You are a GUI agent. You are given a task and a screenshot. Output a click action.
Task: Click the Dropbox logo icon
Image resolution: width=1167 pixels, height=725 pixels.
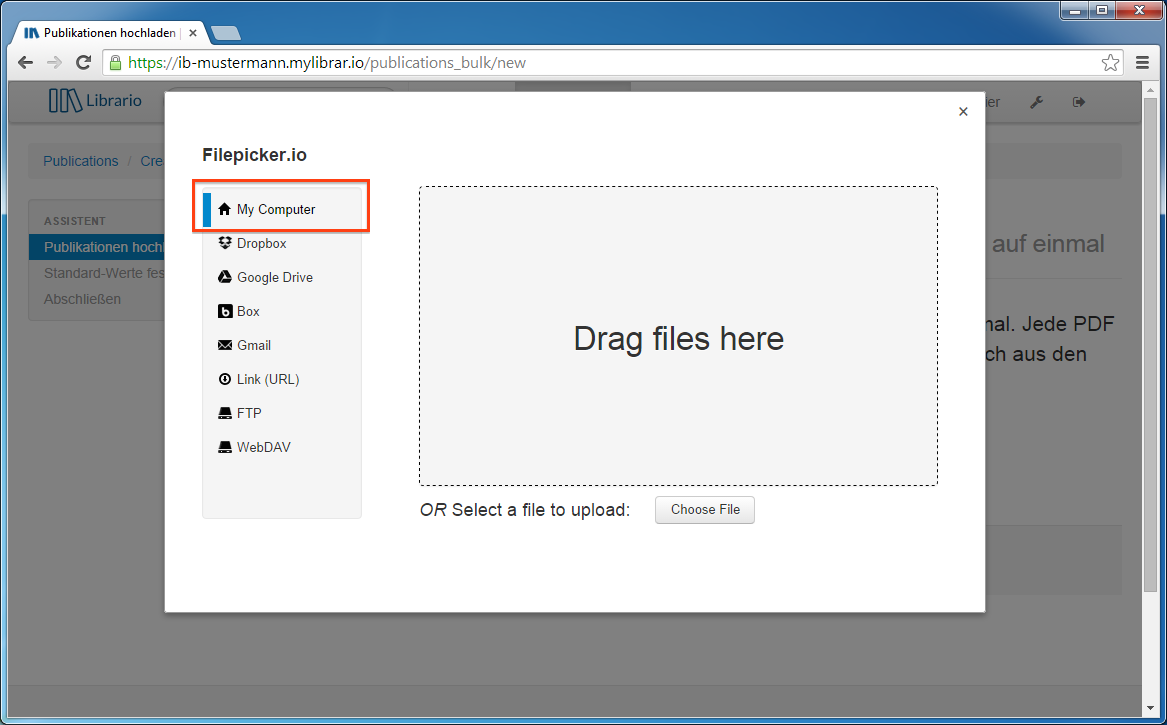[225, 243]
